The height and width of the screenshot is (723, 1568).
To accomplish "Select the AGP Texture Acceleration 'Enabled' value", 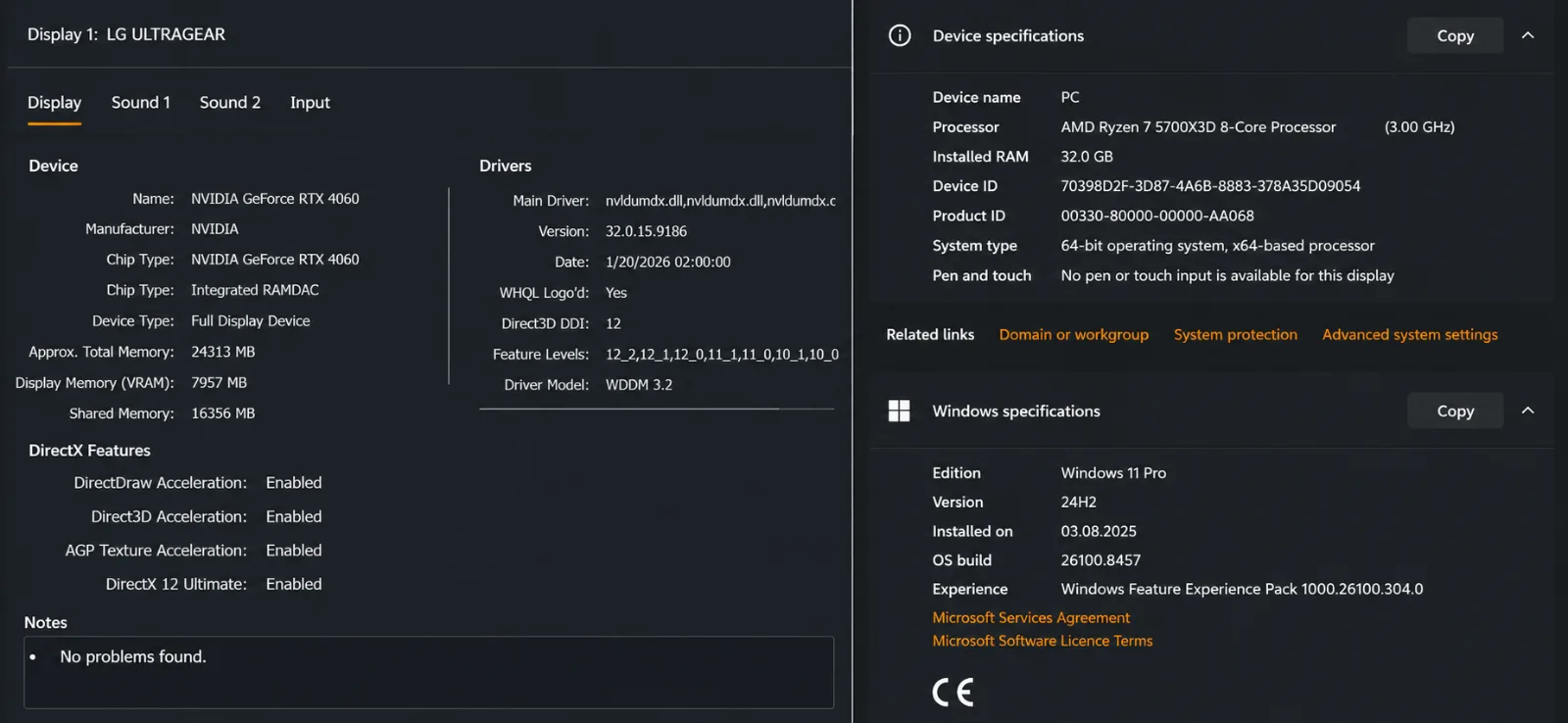I will [x=294, y=551].
